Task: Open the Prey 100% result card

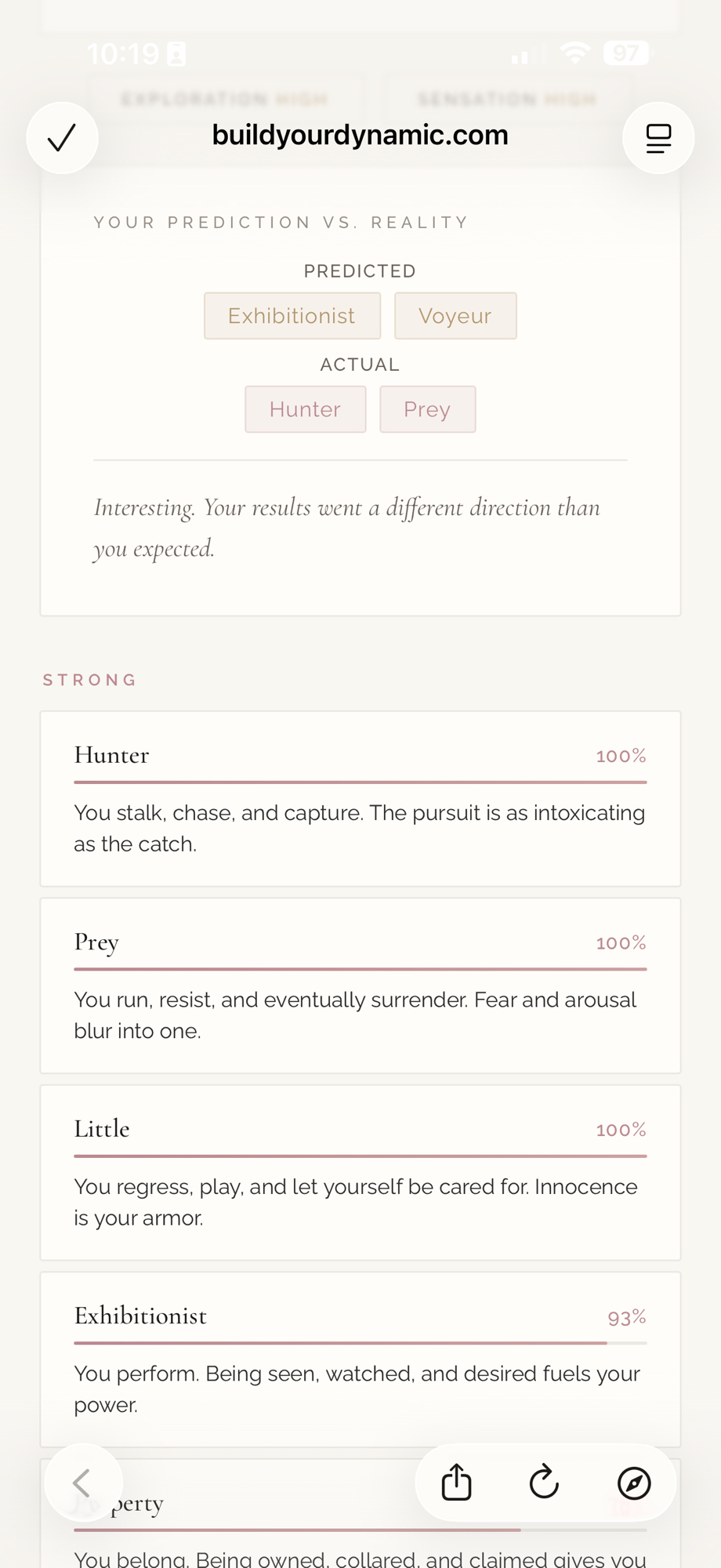Action: click(360, 985)
